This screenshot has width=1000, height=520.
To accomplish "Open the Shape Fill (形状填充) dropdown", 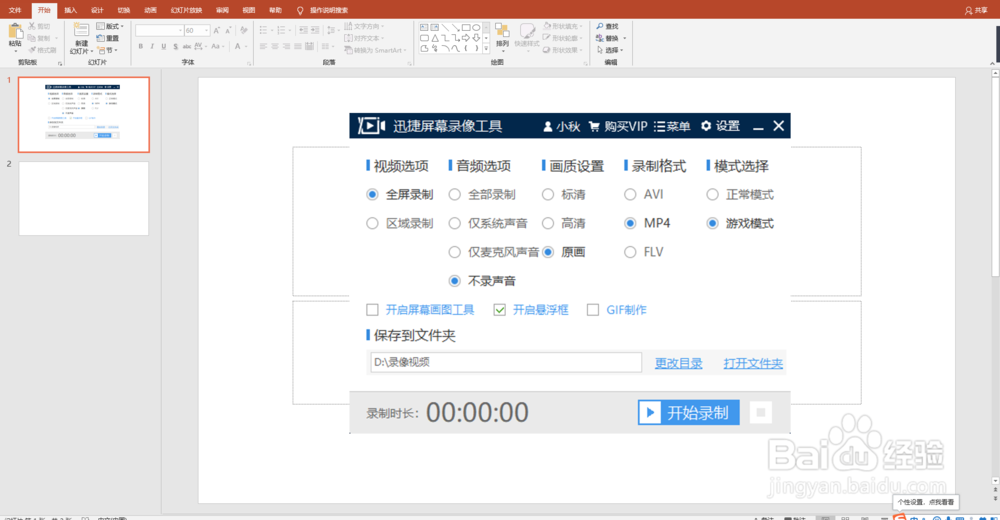I will 563,26.
